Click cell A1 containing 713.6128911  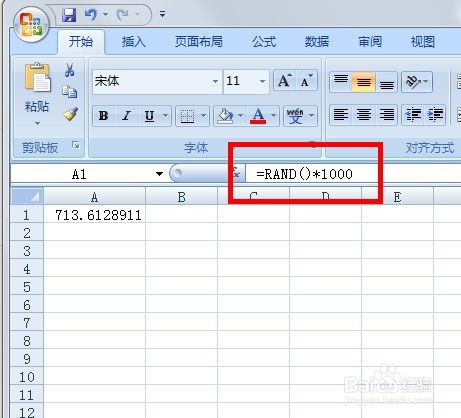(95, 215)
